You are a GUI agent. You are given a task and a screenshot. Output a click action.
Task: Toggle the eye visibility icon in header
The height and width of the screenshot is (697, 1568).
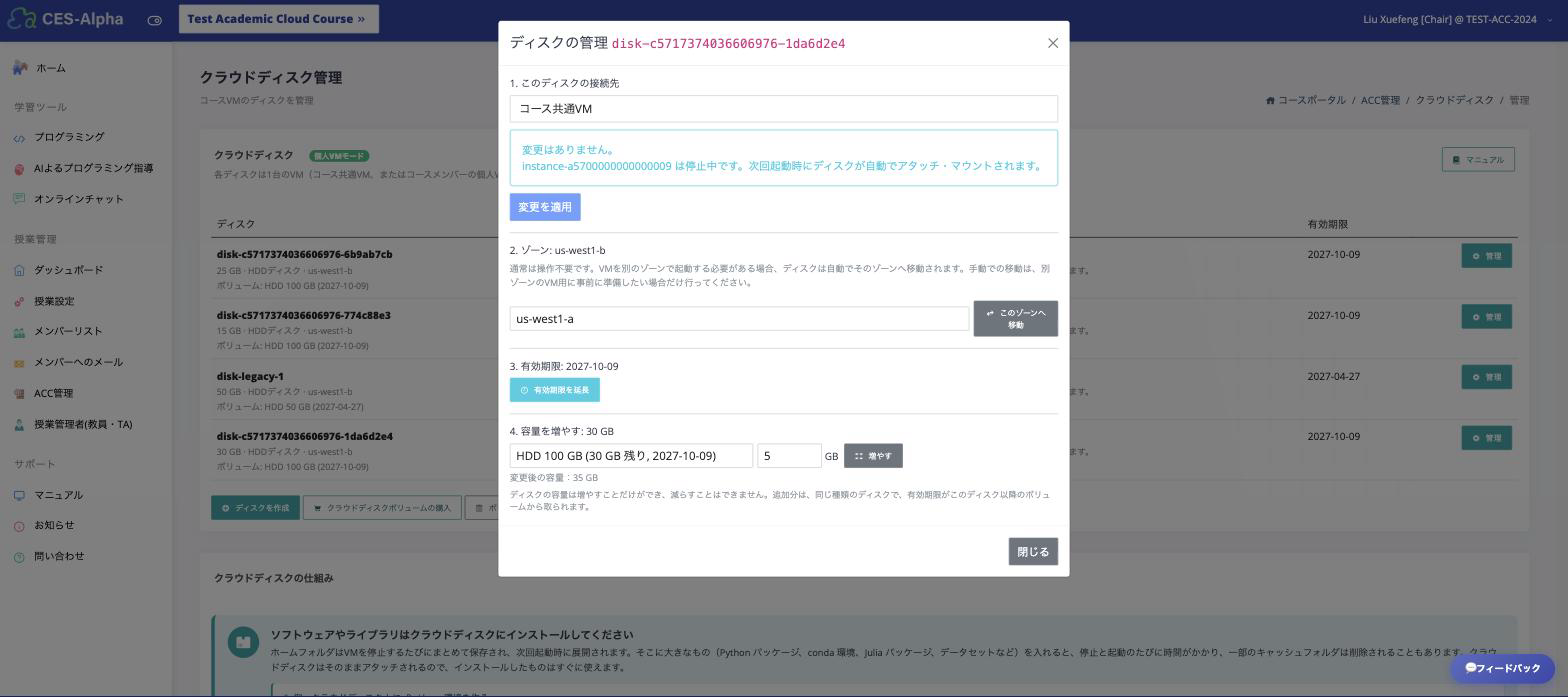point(155,20)
